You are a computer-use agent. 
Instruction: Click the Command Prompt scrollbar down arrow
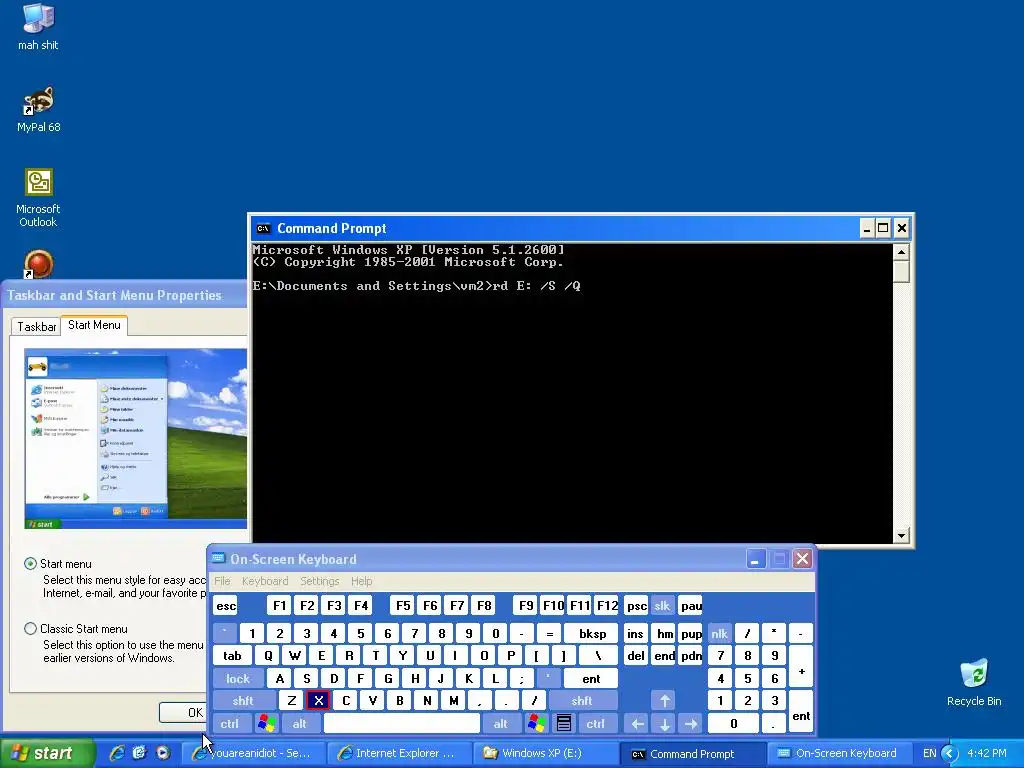click(901, 536)
